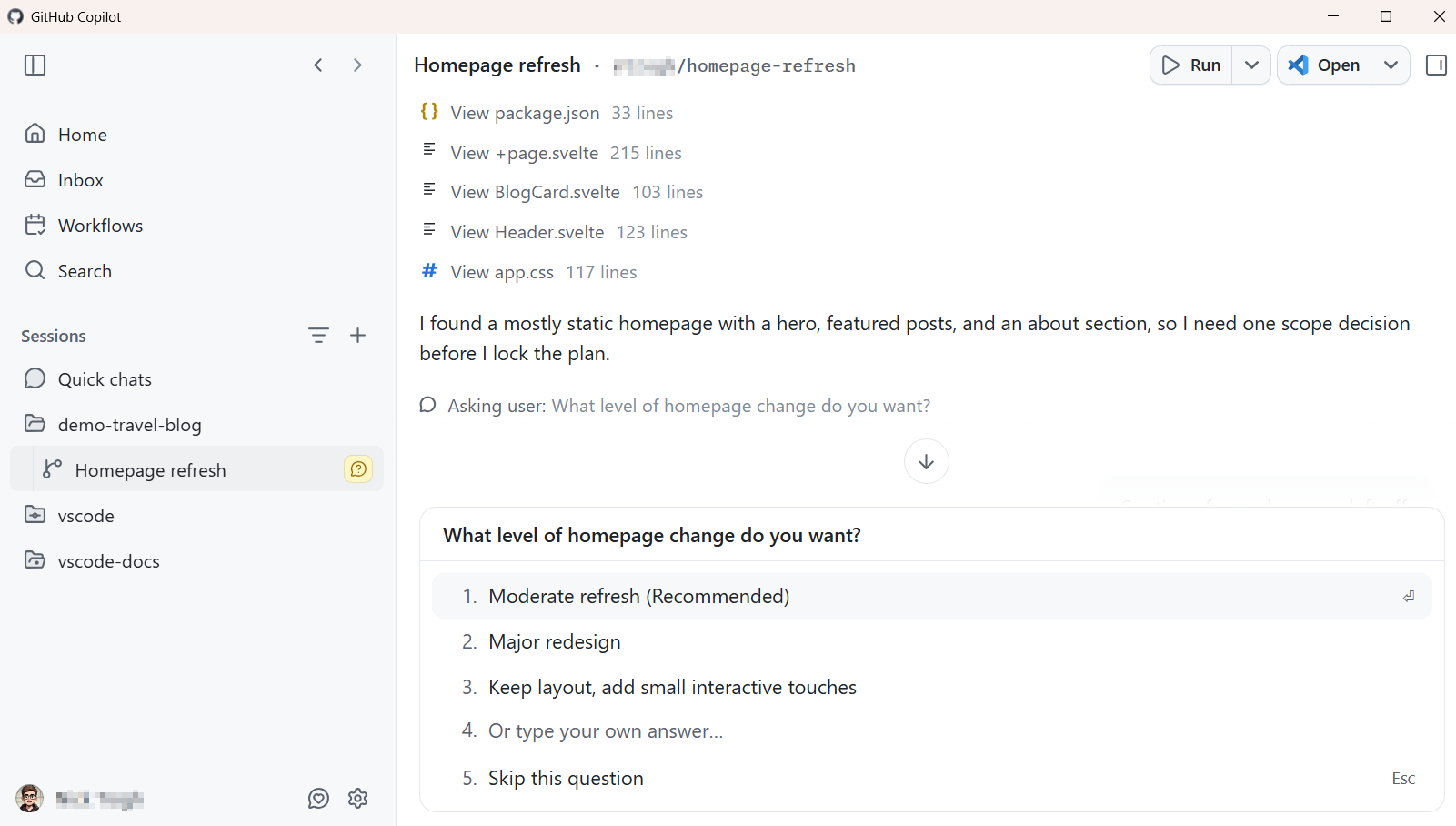Open the feedback chat icon
This screenshot has width=1456, height=826.
pyautogui.click(x=318, y=799)
